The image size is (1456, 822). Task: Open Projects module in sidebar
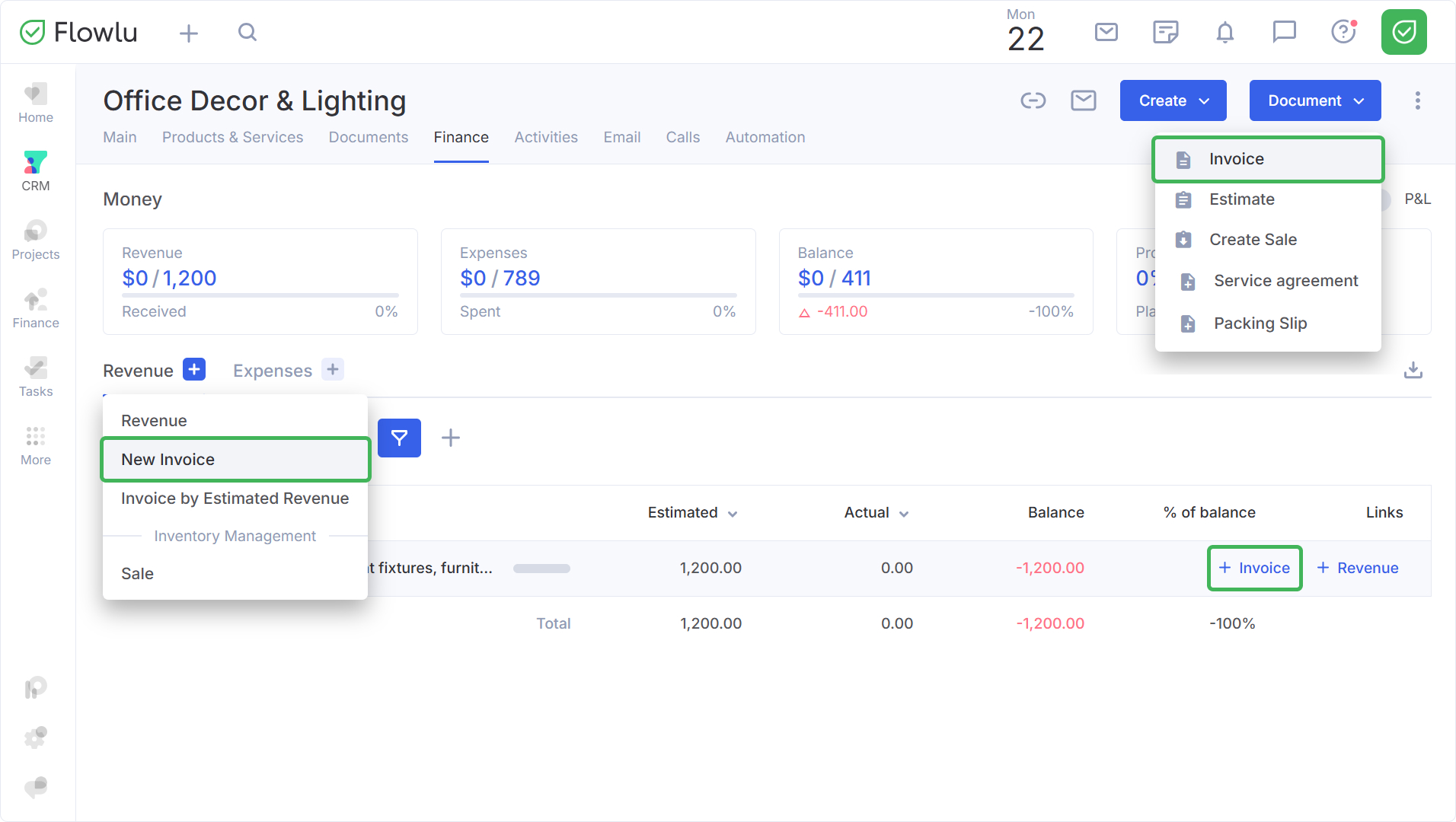[36, 240]
